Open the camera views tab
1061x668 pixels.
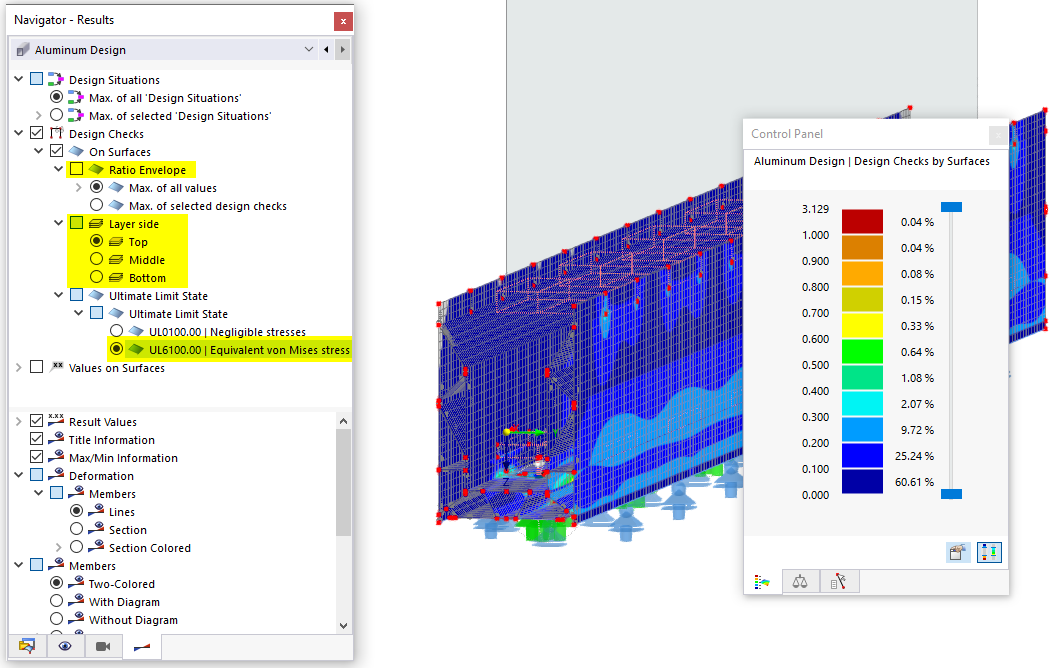[x=104, y=646]
